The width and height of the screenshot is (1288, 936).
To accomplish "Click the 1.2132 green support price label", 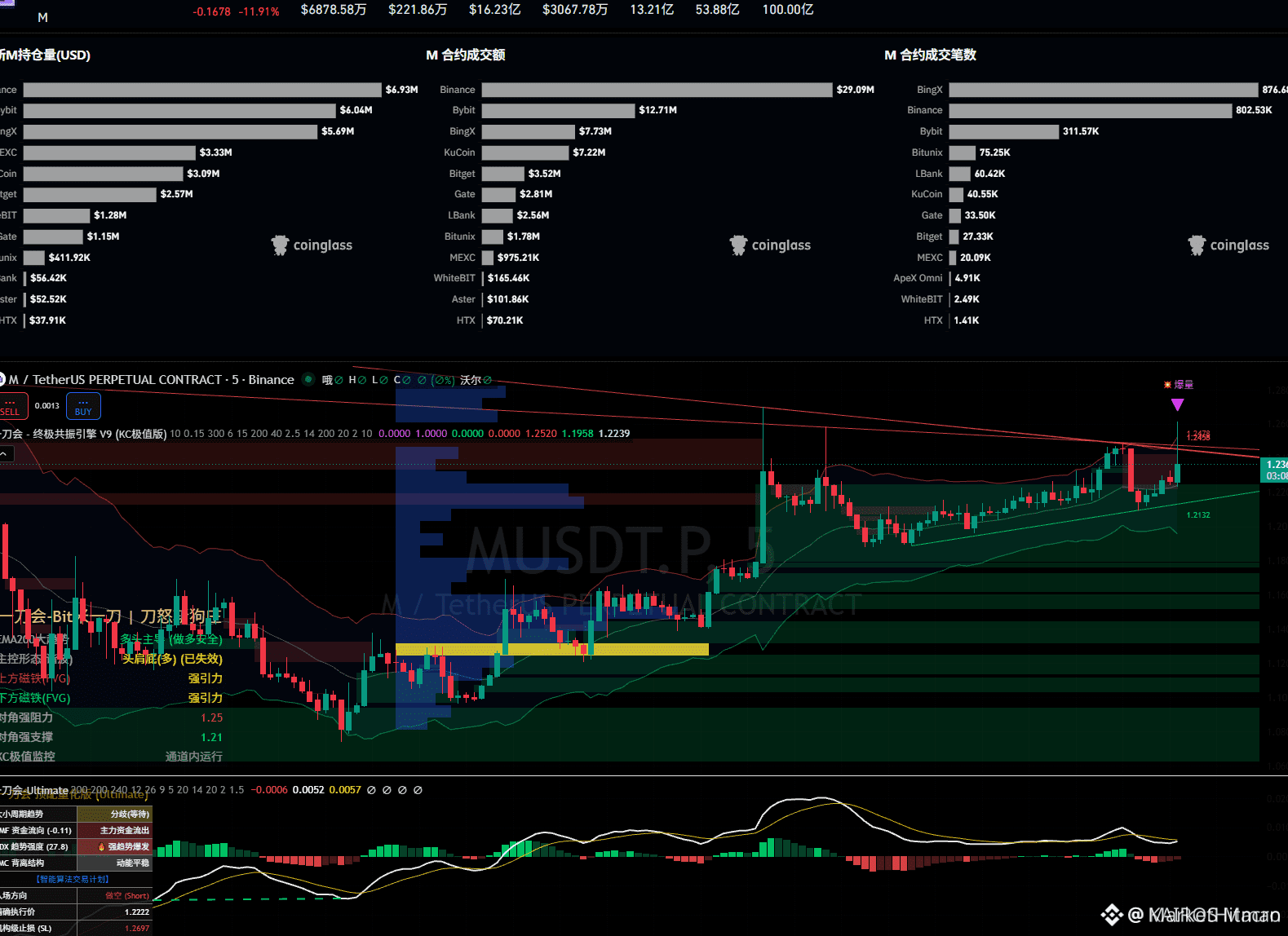I will click(1198, 515).
